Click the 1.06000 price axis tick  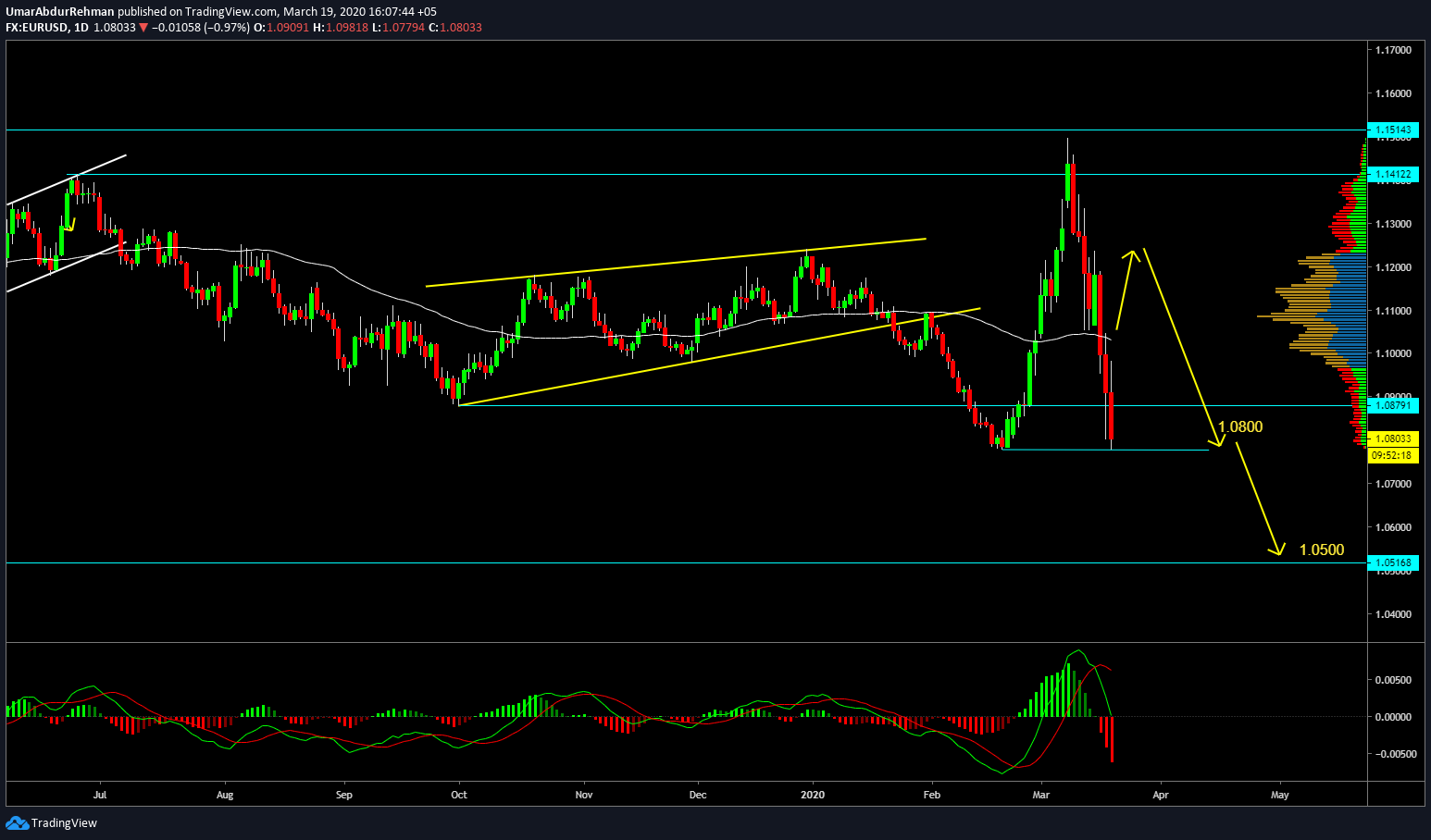(x=1393, y=527)
